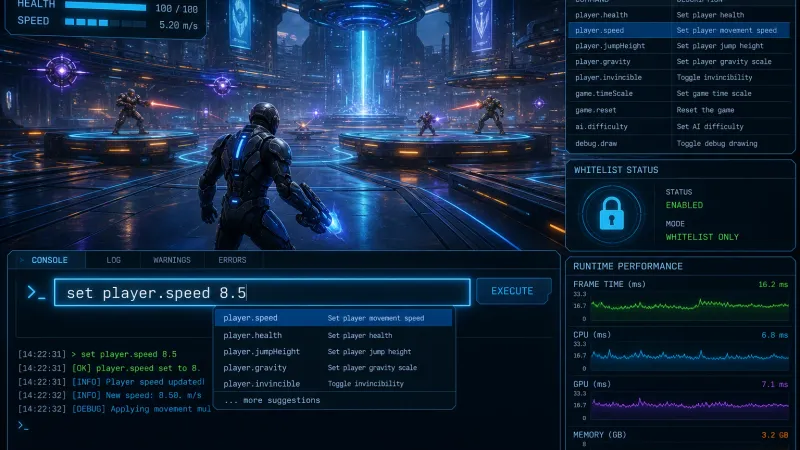Click the RUNTIME PERFORMANCE panel header
Screen dimensions: 800x450
click(x=628, y=266)
